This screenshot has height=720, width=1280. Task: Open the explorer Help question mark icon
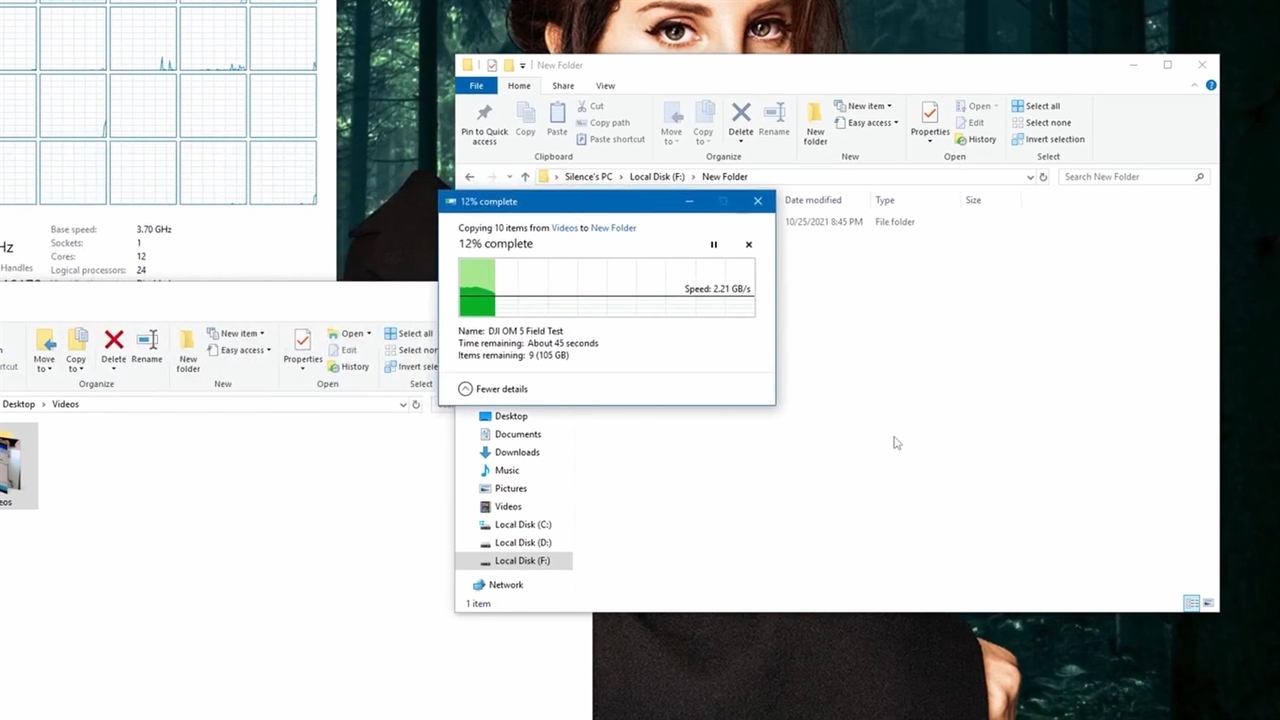click(x=1211, y=86)
